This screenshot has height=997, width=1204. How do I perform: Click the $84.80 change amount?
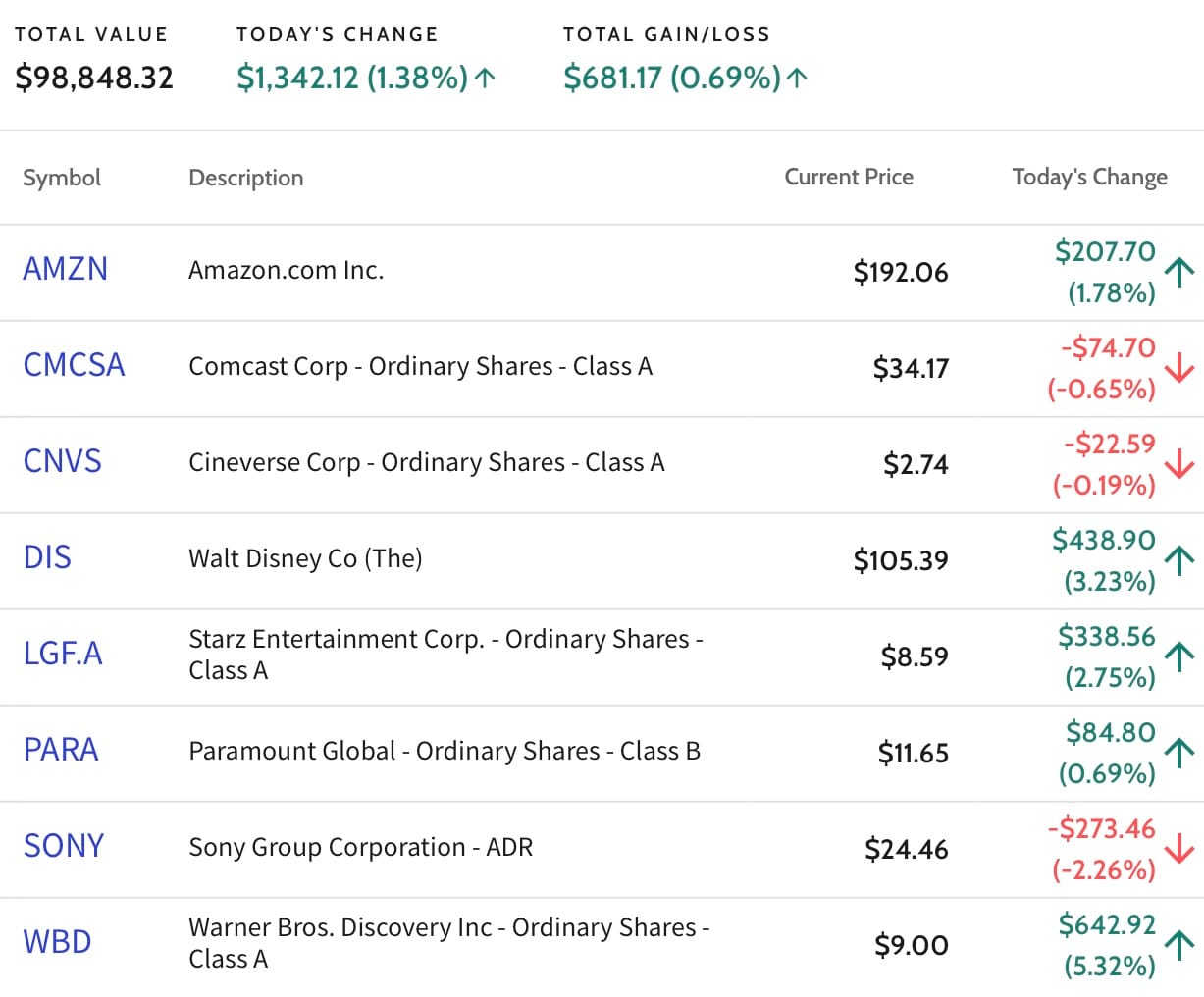click(x=1111, y=732)
